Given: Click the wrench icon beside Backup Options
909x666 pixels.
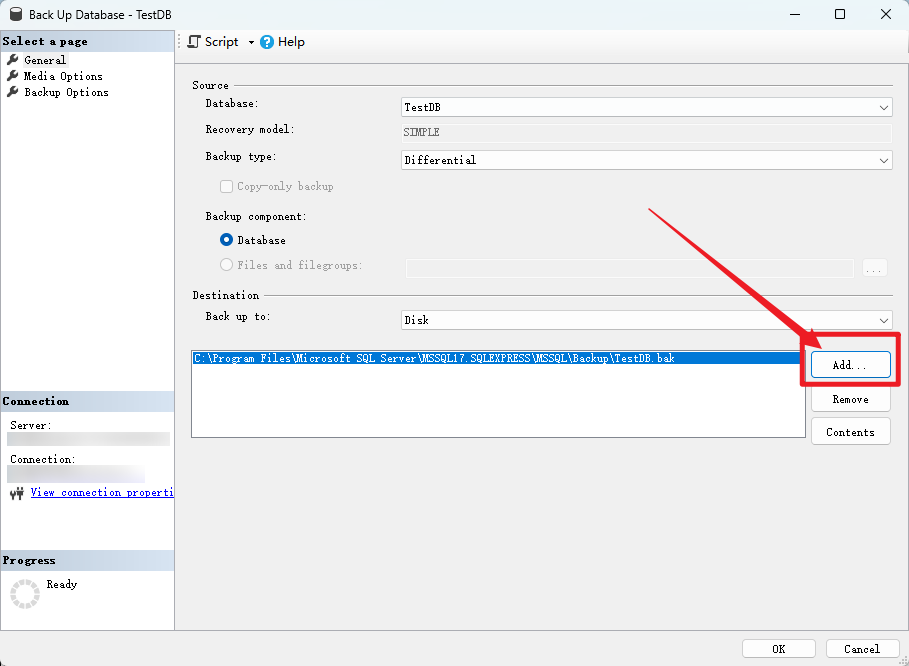Looking at the screenshot, I should [13, 92].
